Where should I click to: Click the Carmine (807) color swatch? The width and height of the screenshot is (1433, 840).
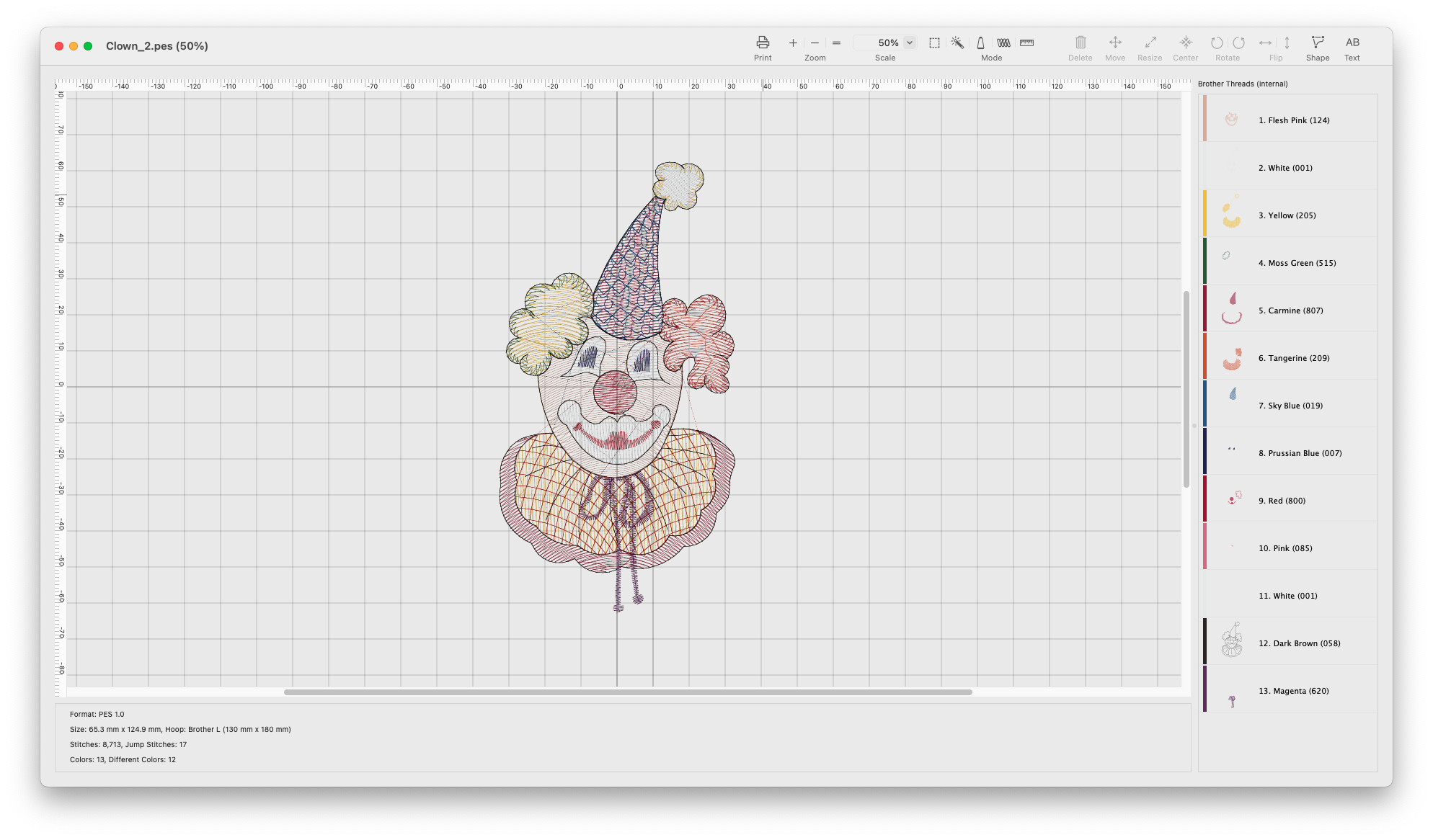click(1204, 308)
